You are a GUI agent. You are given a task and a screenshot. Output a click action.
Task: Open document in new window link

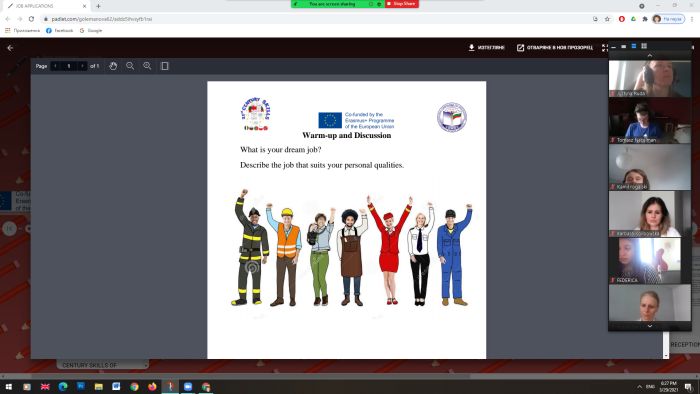[555, 47]
